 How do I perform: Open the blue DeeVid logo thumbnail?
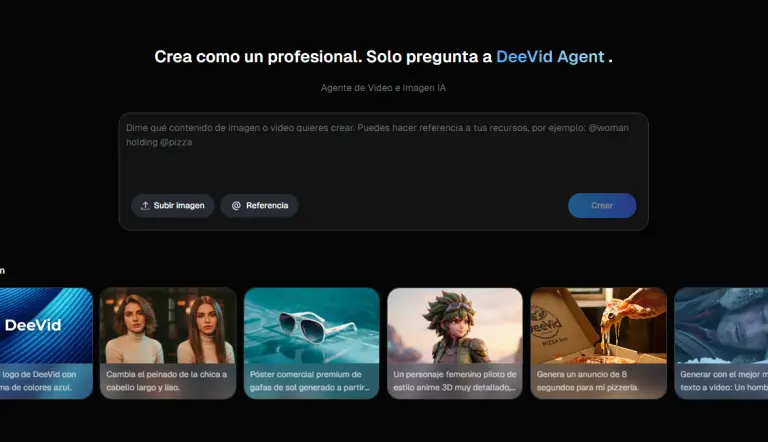click(46, 325)
